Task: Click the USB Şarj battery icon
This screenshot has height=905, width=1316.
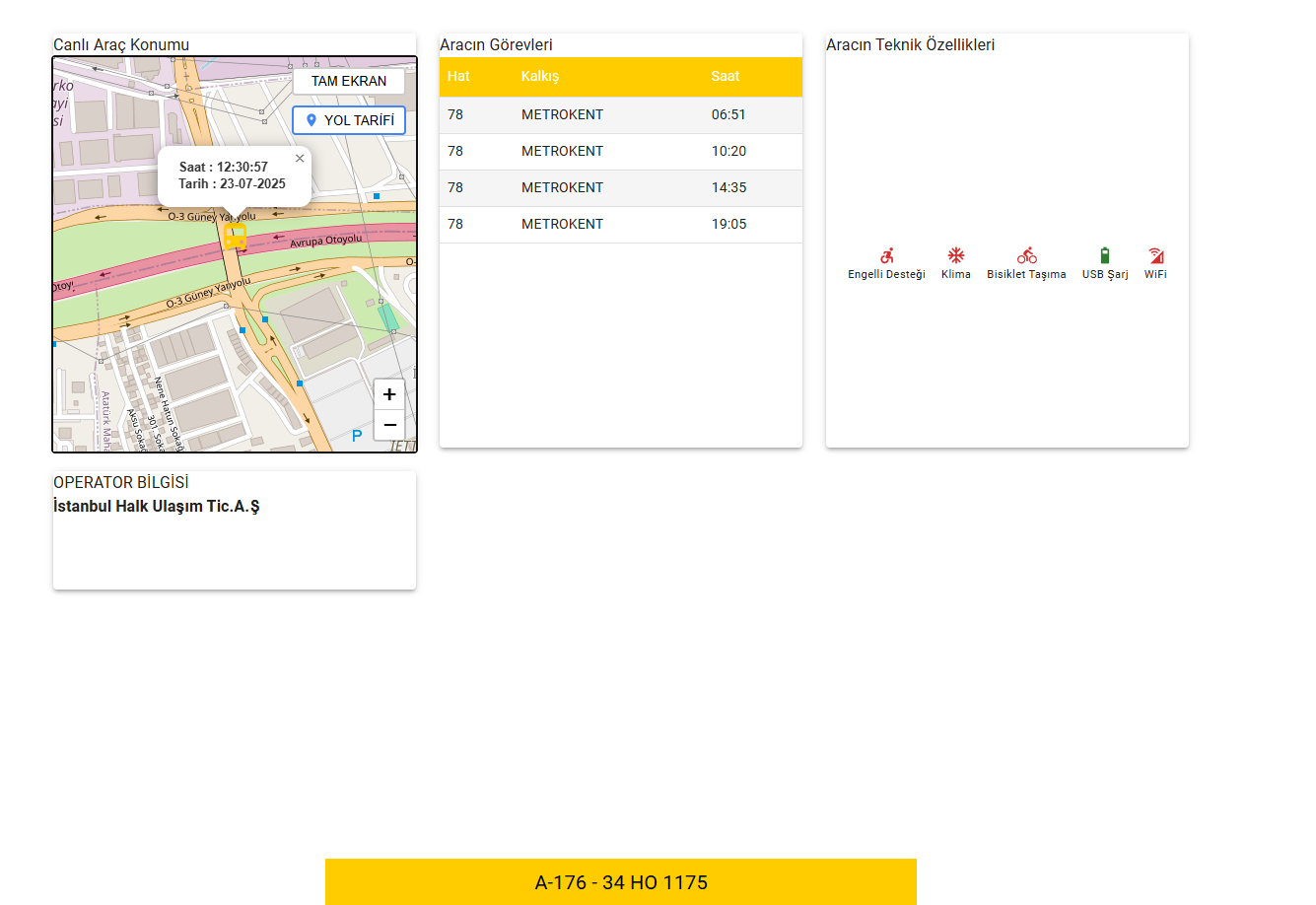Action: 1105,255
